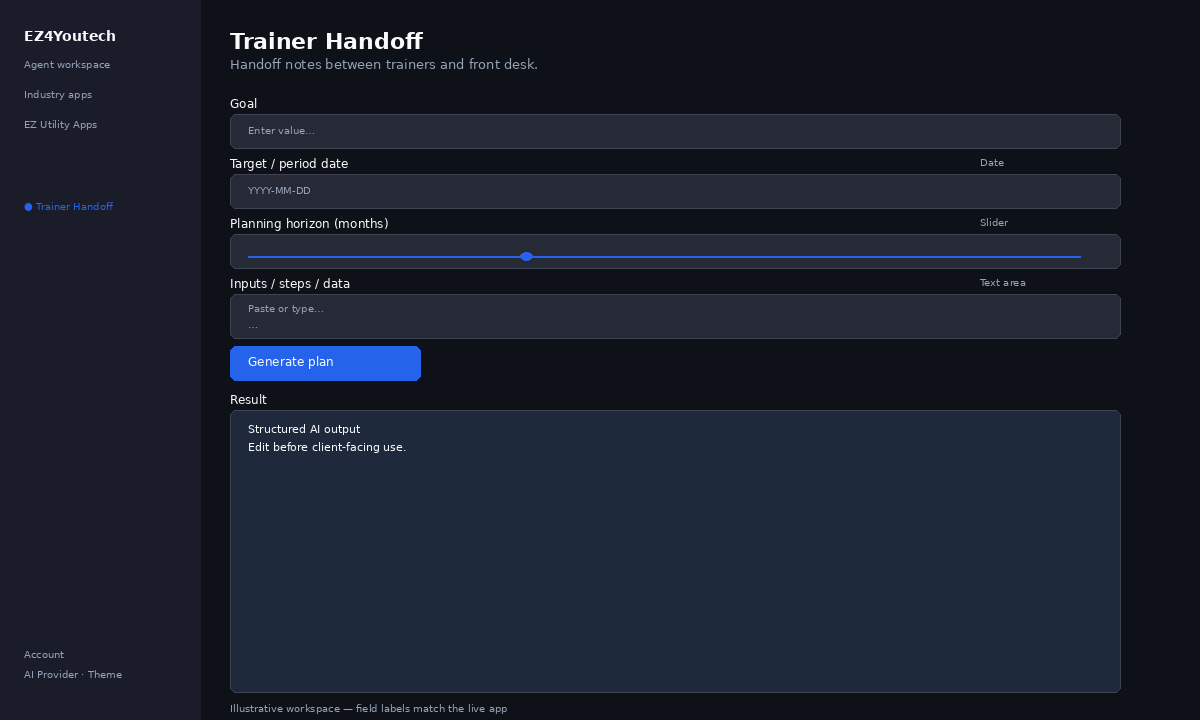The image size is (1200, 720).
Task: Click the 'Goal' field label
Action: (243, 104)
